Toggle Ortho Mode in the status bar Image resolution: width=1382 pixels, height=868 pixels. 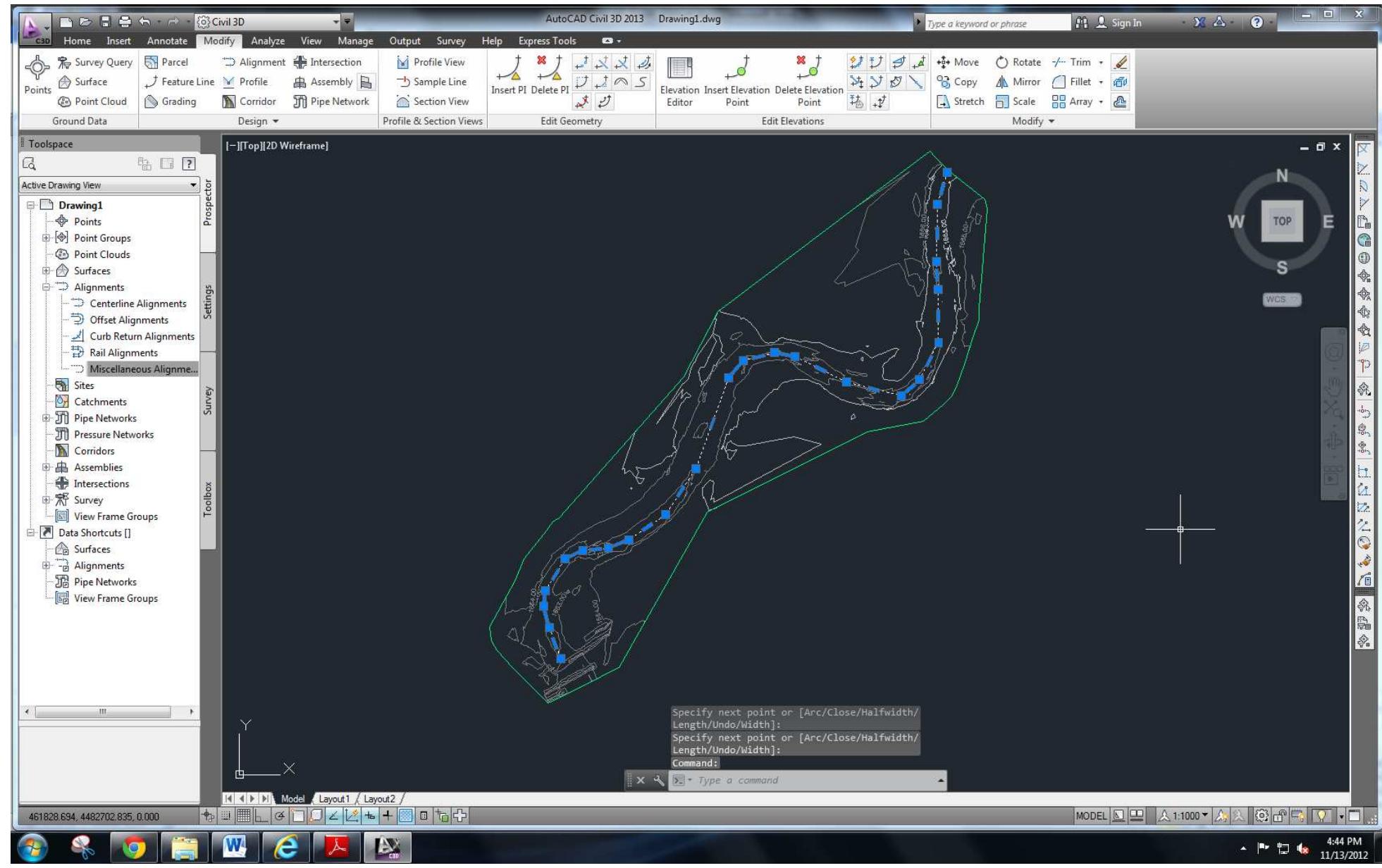263,817
